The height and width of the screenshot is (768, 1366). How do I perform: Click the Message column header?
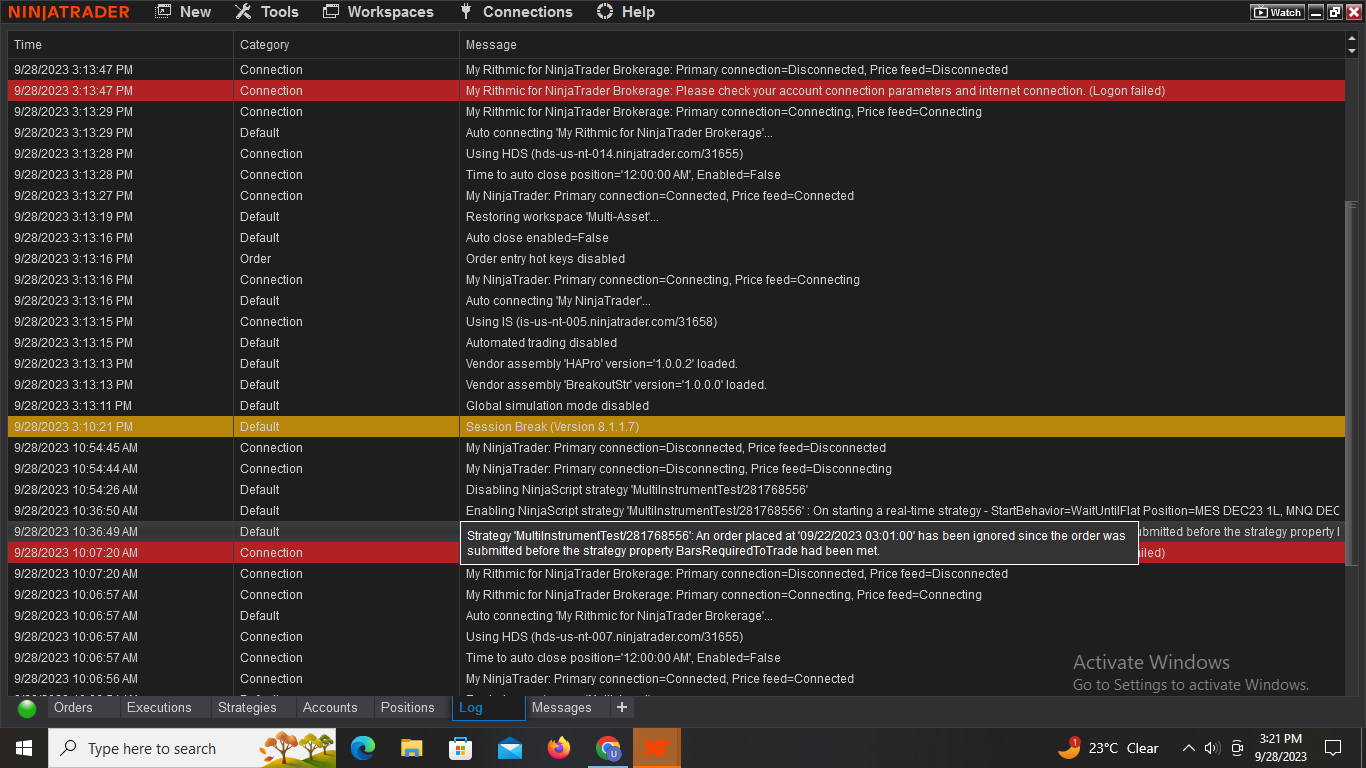pos(902,45)
